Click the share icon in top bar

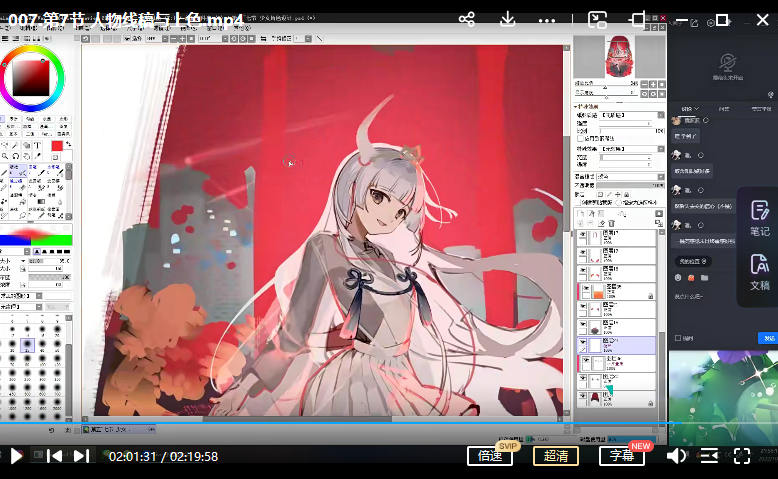[x=466, y=19]
